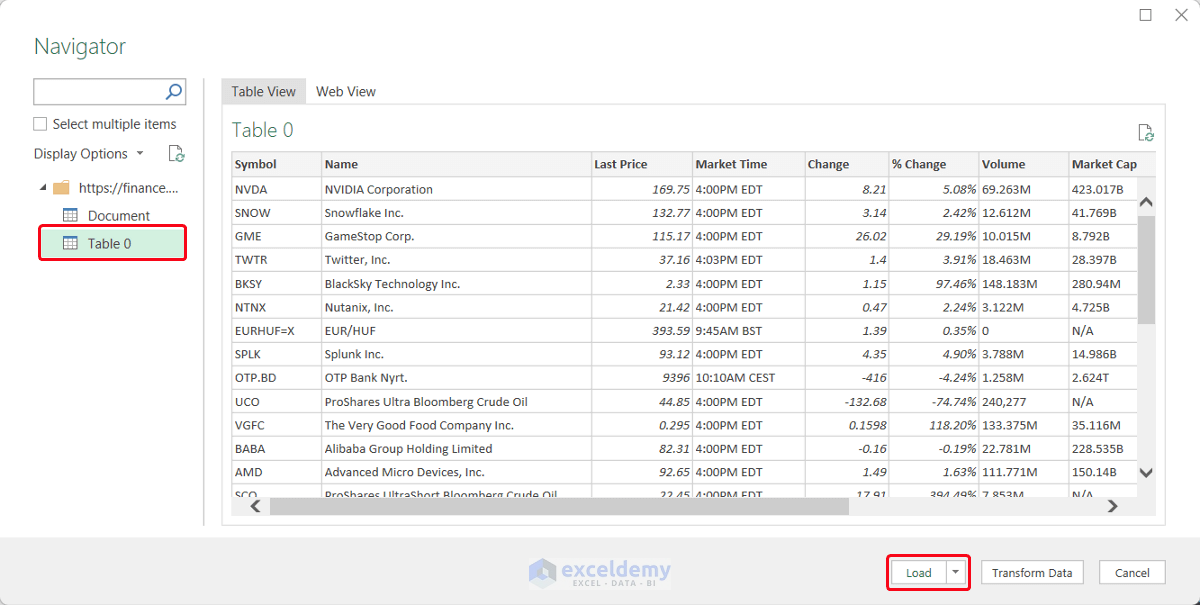Click the 9:45AM BST market time cell
The image size is (1200, 605).
[749, 331]
